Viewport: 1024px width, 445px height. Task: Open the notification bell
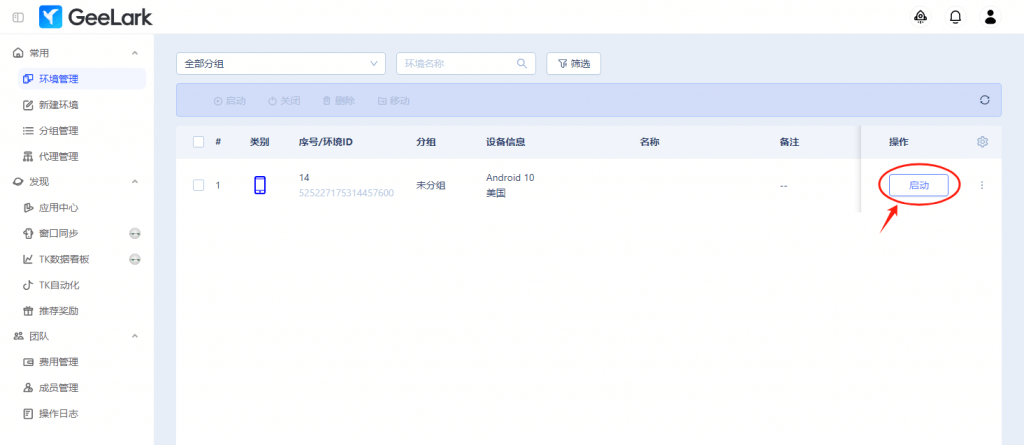pyautogui.click(x=955, y=17)
